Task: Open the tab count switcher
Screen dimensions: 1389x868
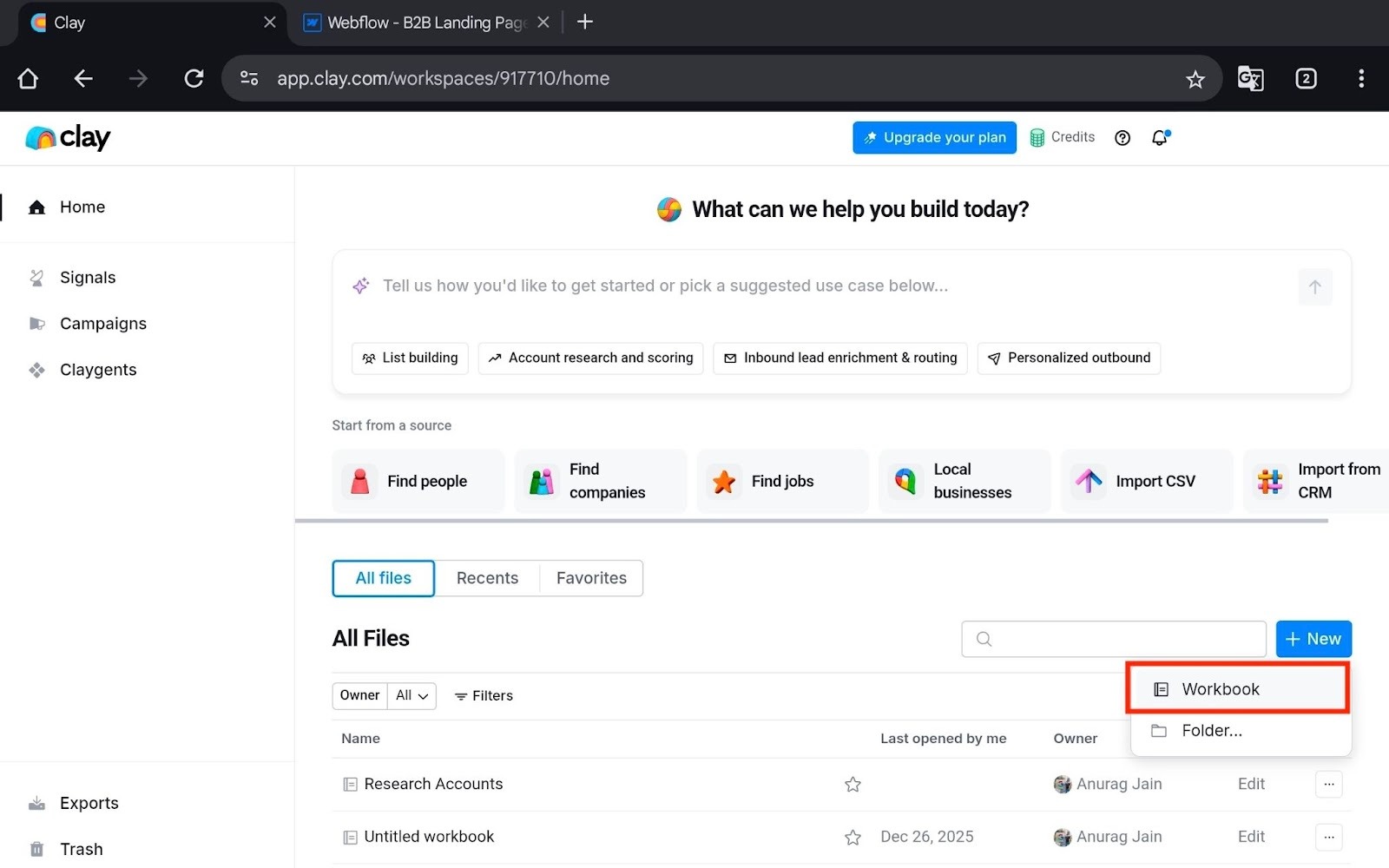Action: coord(1306,79)
